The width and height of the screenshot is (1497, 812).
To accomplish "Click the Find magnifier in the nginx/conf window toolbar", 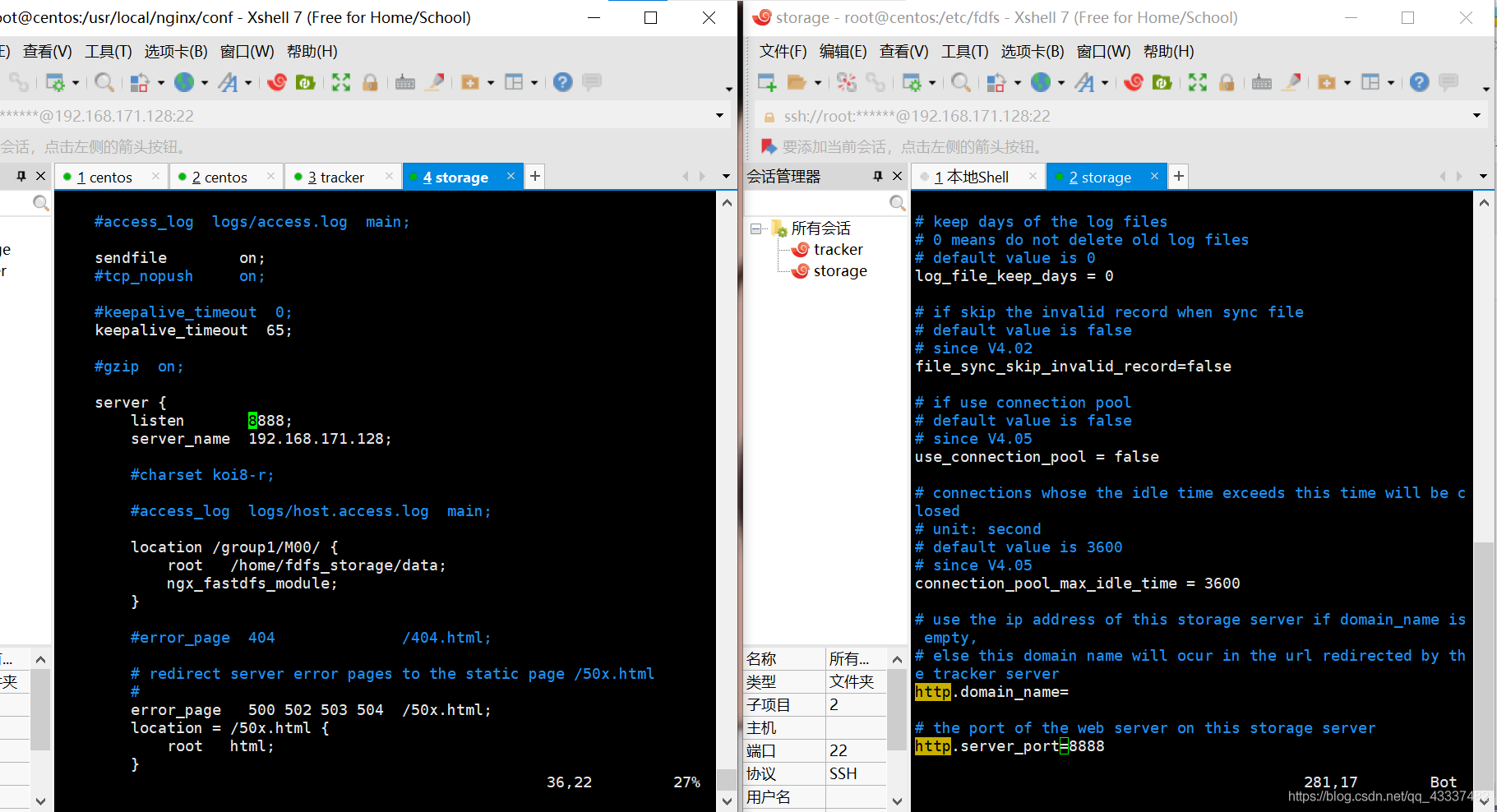I will click(x=104, y=82).
